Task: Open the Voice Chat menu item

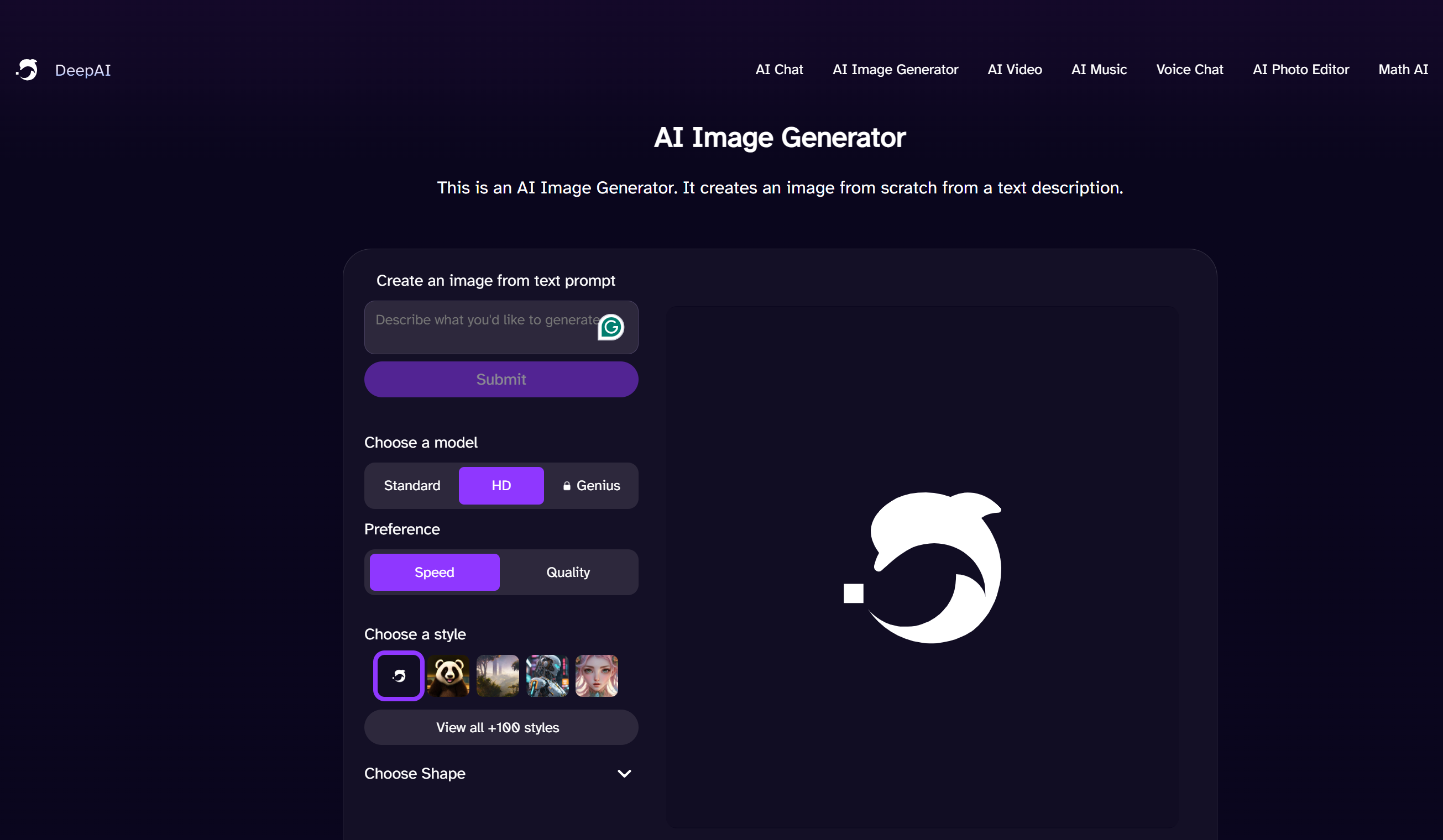Action: coord(1189,69)
